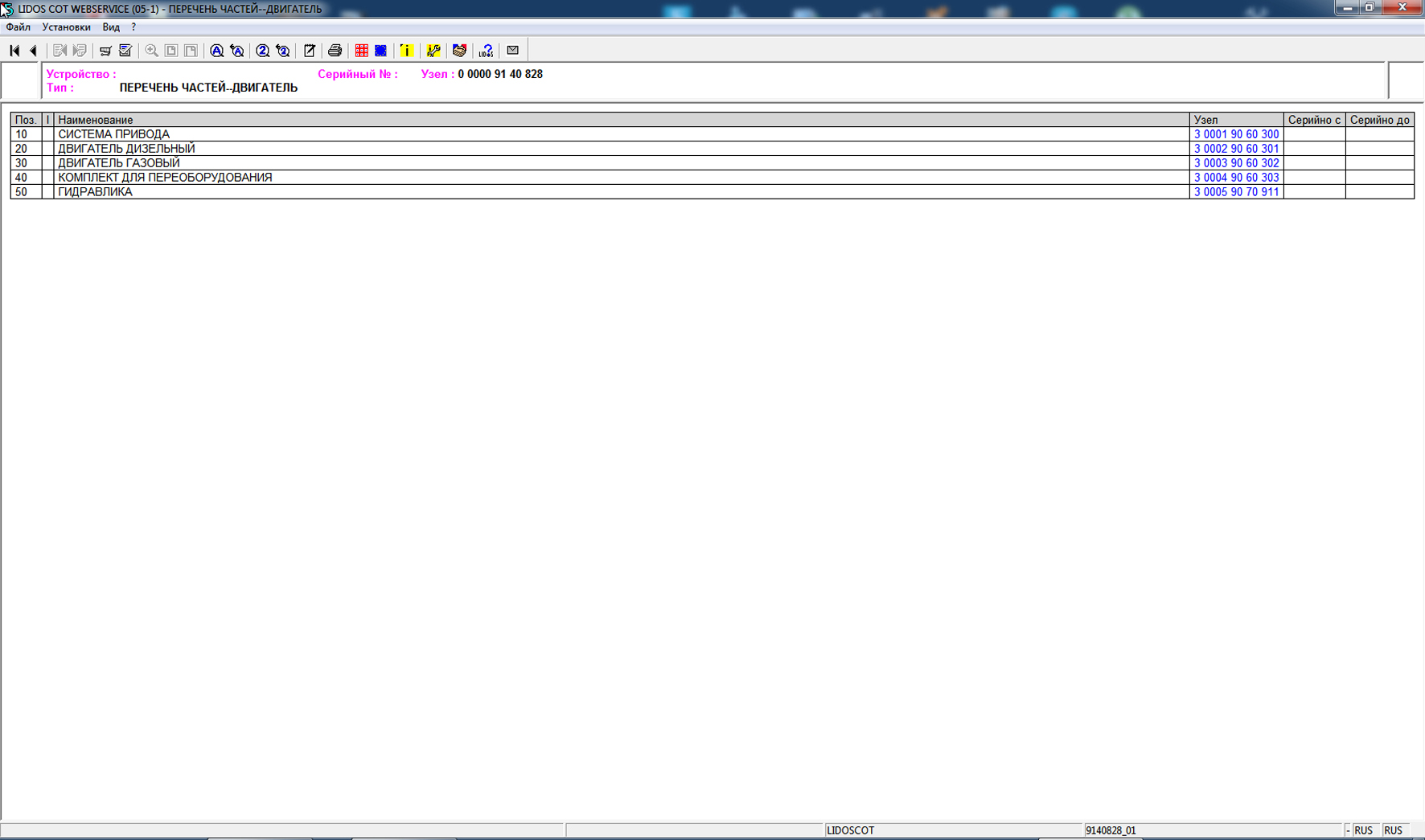This screenshot has width=1425, height=840.
Task: Select the ДВИГАТЕЛЬ ДИЗЕЛЬНЫЙ row
Action: [x=126, y=149]
